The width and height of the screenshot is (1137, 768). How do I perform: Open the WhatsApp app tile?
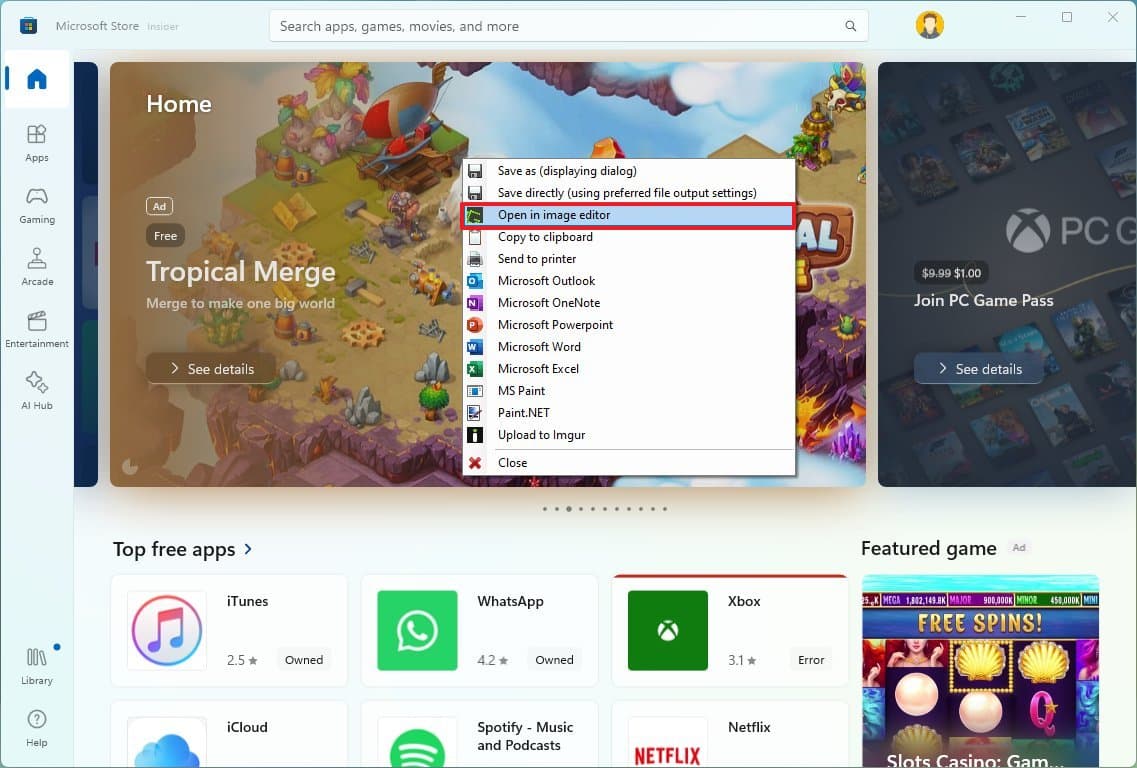(x=479, y=630)
